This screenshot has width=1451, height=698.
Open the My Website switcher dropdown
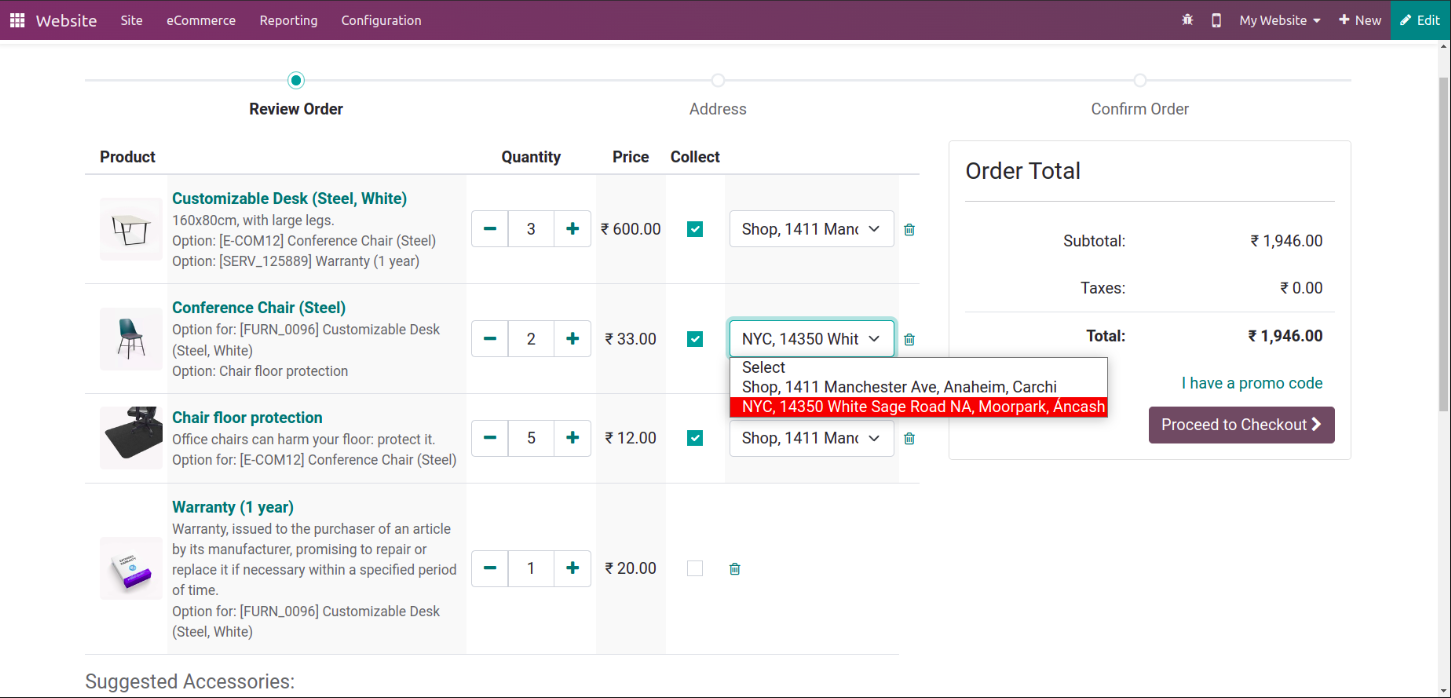(x=1279, y=20)
